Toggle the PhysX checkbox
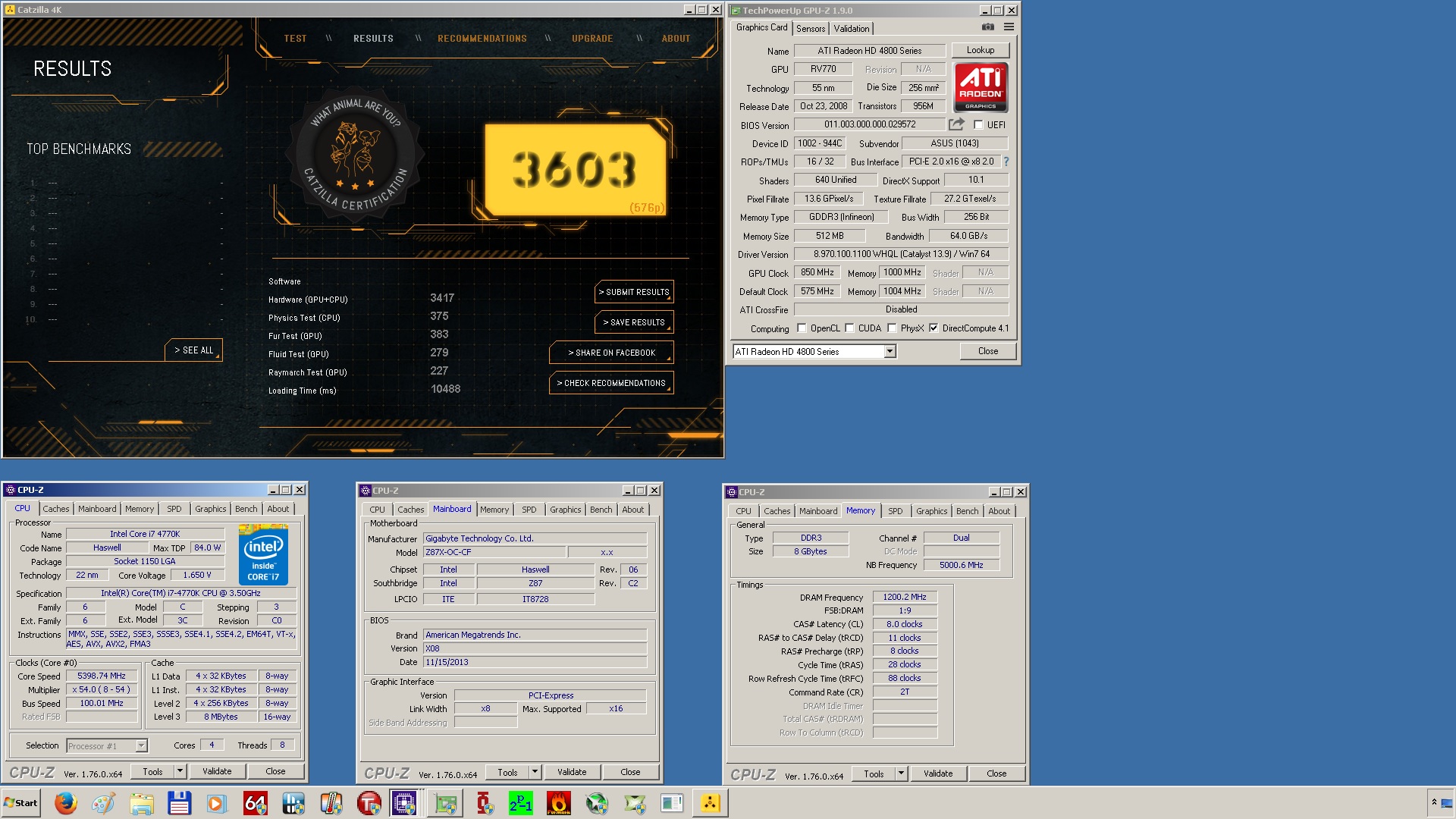 tap(892, 328)
